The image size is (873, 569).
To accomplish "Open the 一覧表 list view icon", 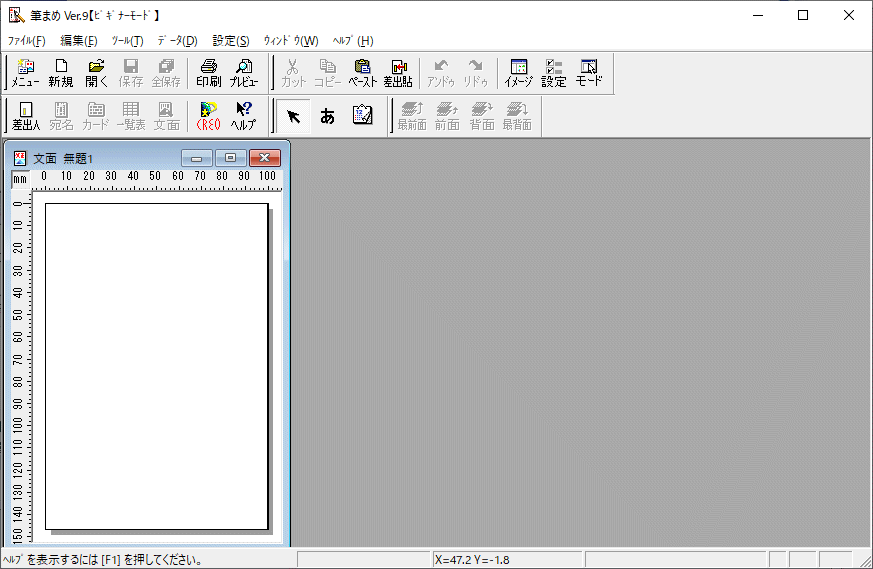I will pyautogui.click(x=131, y=116).
